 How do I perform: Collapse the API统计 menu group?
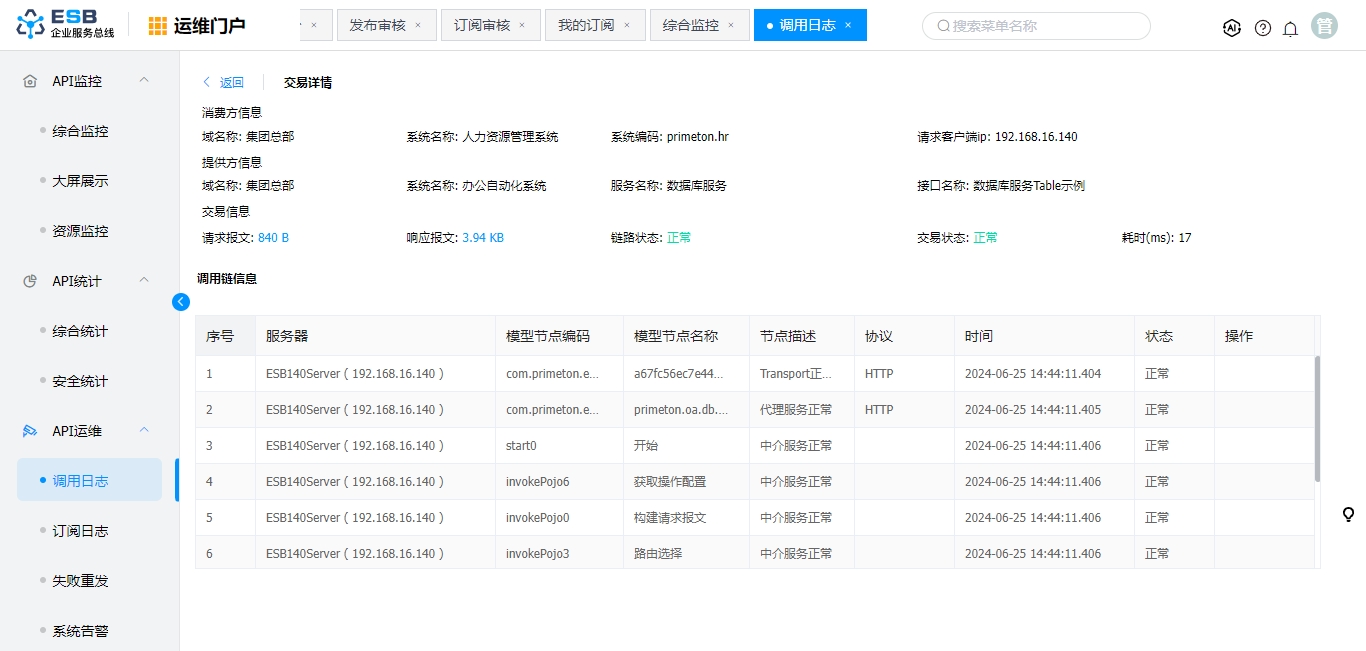pos(143,280)
